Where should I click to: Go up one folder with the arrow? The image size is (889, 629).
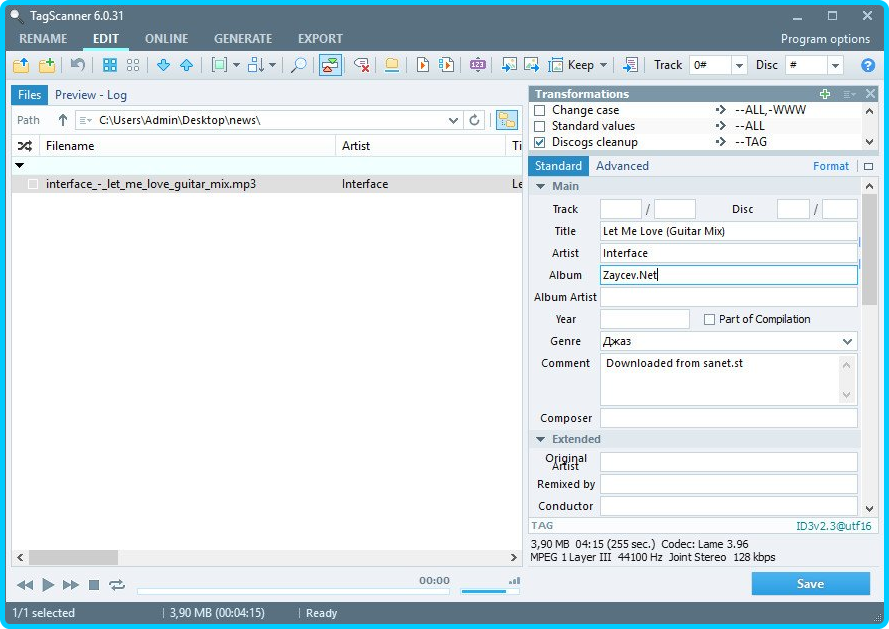(x=63, y=120)
